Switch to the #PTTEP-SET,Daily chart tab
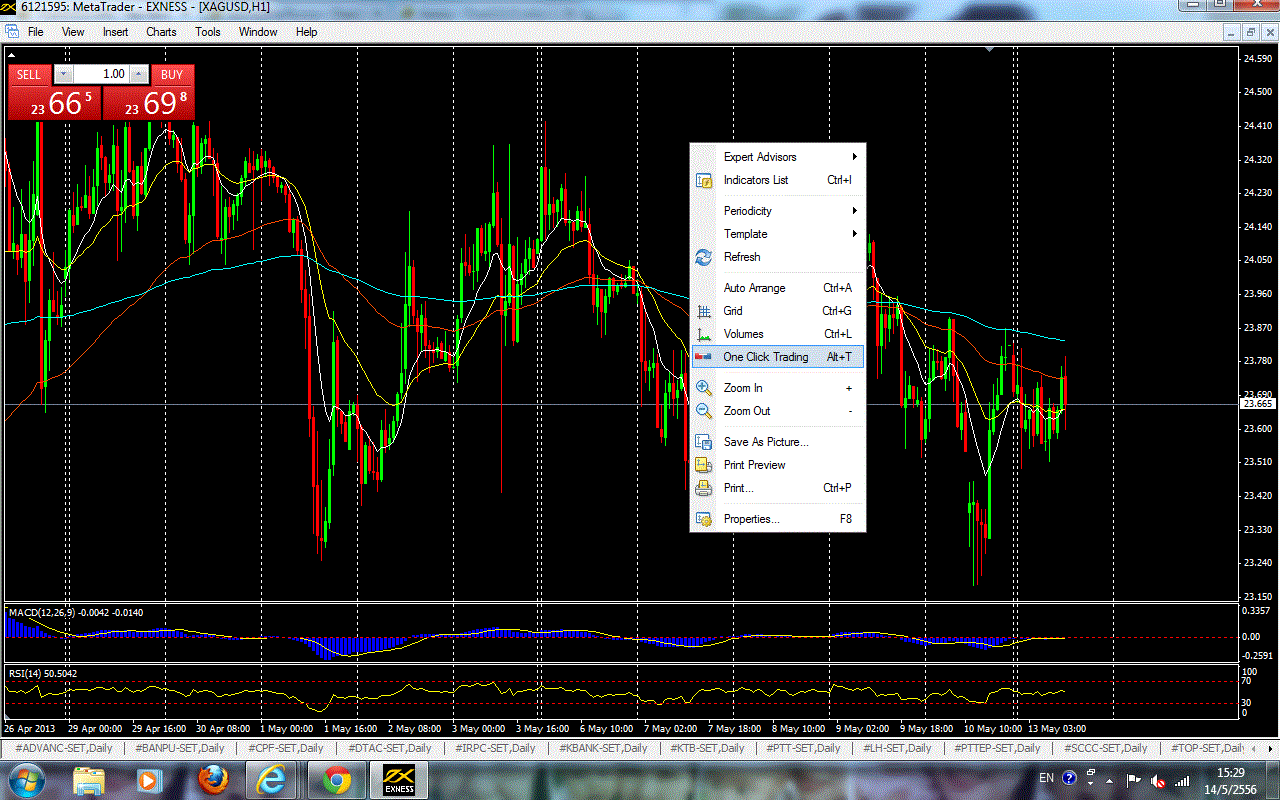The image size is (1280, 800). pyautogui.click(x=997, y=748)
